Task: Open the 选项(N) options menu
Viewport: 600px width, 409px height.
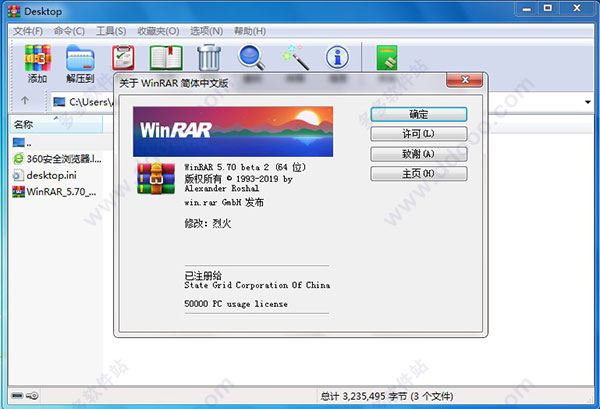Action: [x=207, y=31]
